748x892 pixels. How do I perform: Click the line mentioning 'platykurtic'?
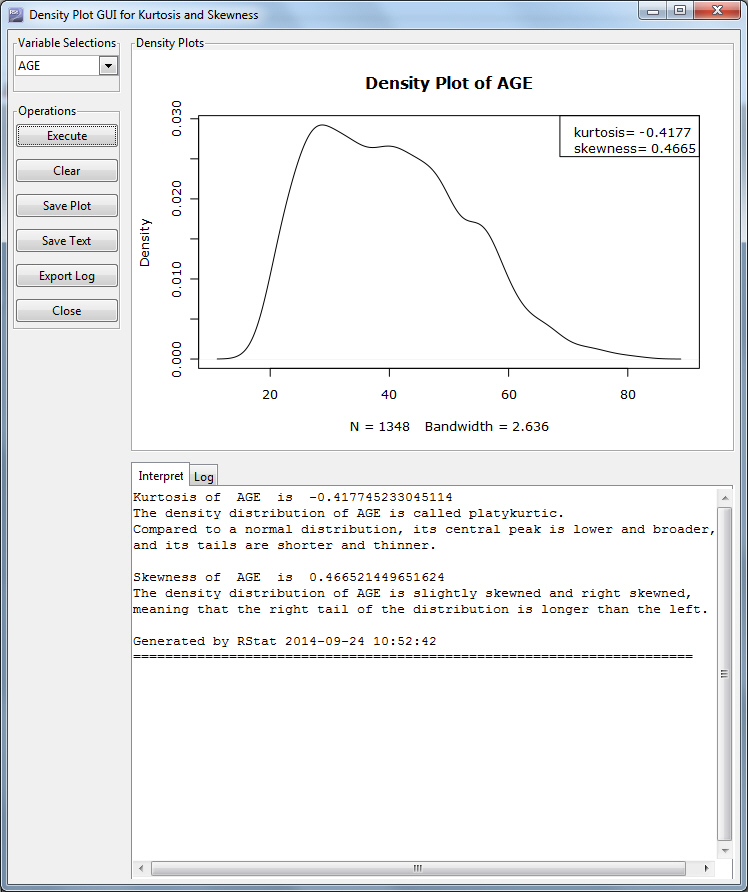348,513
